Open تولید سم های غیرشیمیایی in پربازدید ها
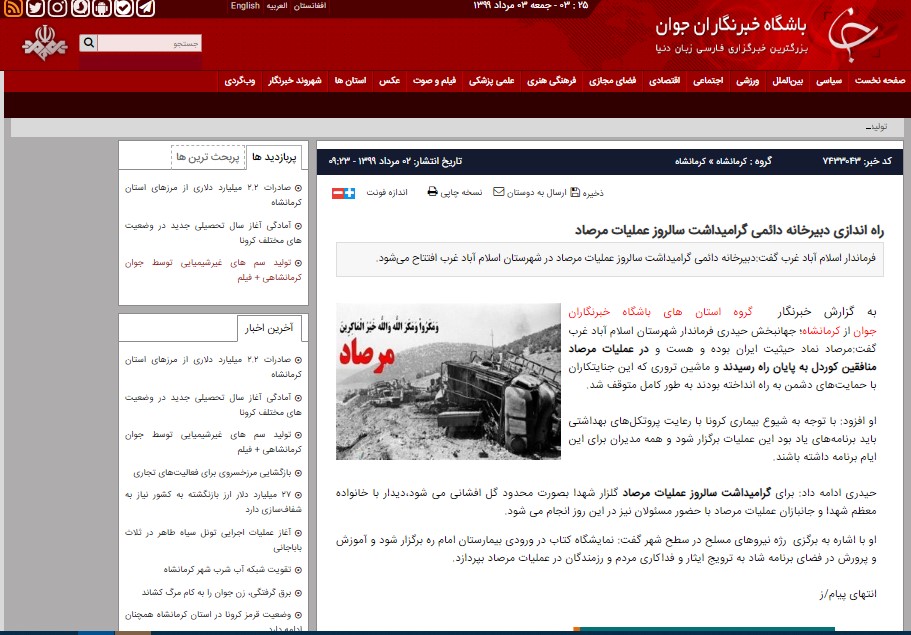 click(x=213, y=270)
